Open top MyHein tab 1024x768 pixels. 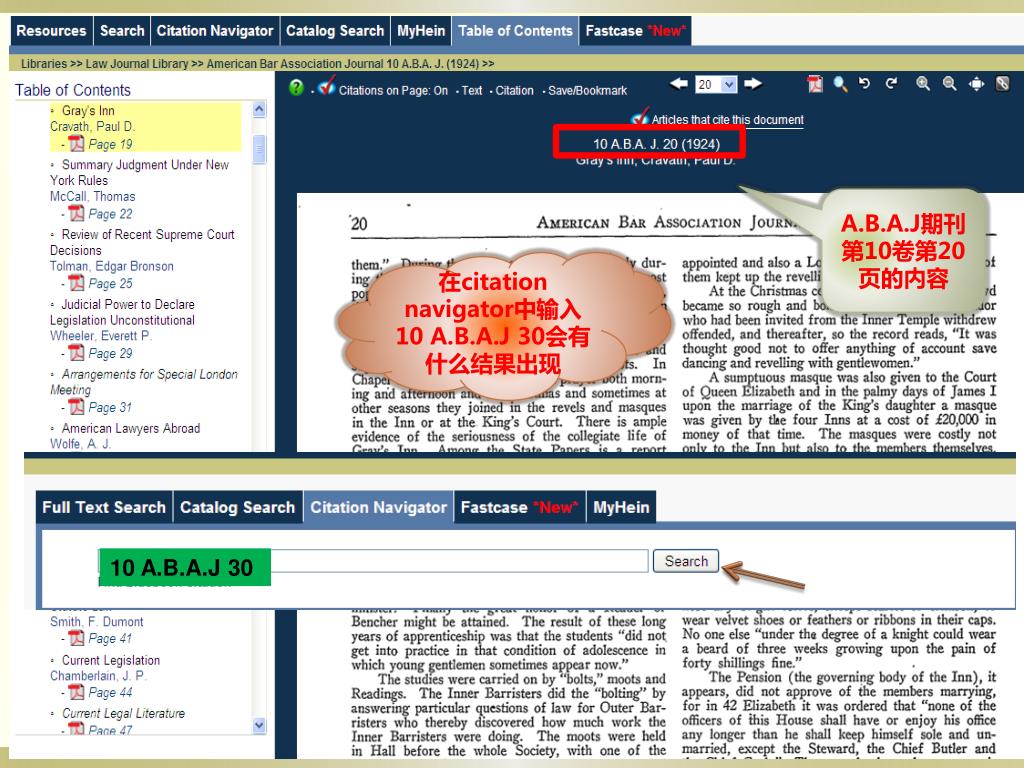point(421,31)
